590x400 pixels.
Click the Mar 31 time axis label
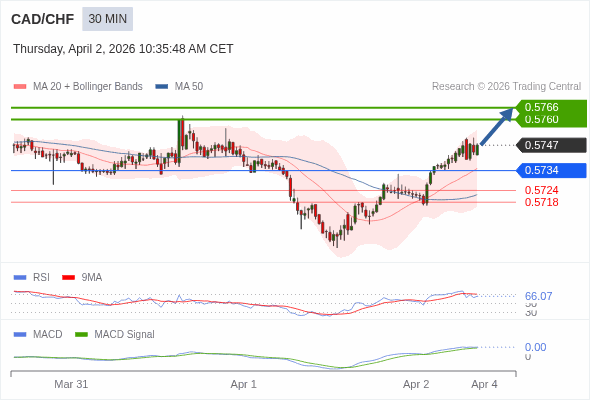pos(71,384)
